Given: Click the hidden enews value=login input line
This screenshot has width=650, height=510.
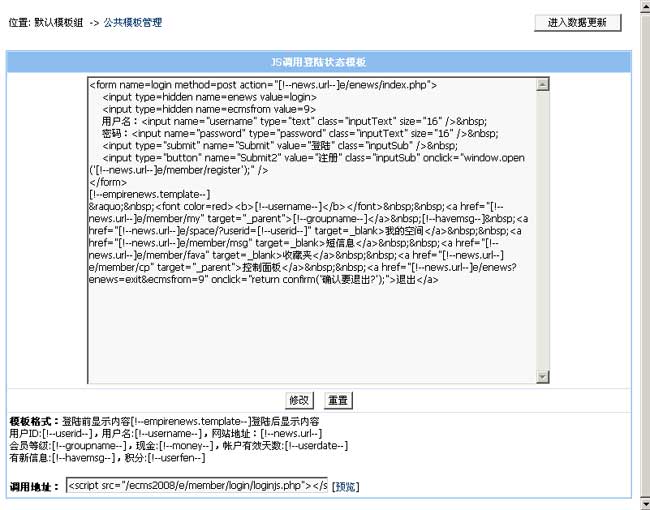Looking at the screenshot, I should 200,97.
